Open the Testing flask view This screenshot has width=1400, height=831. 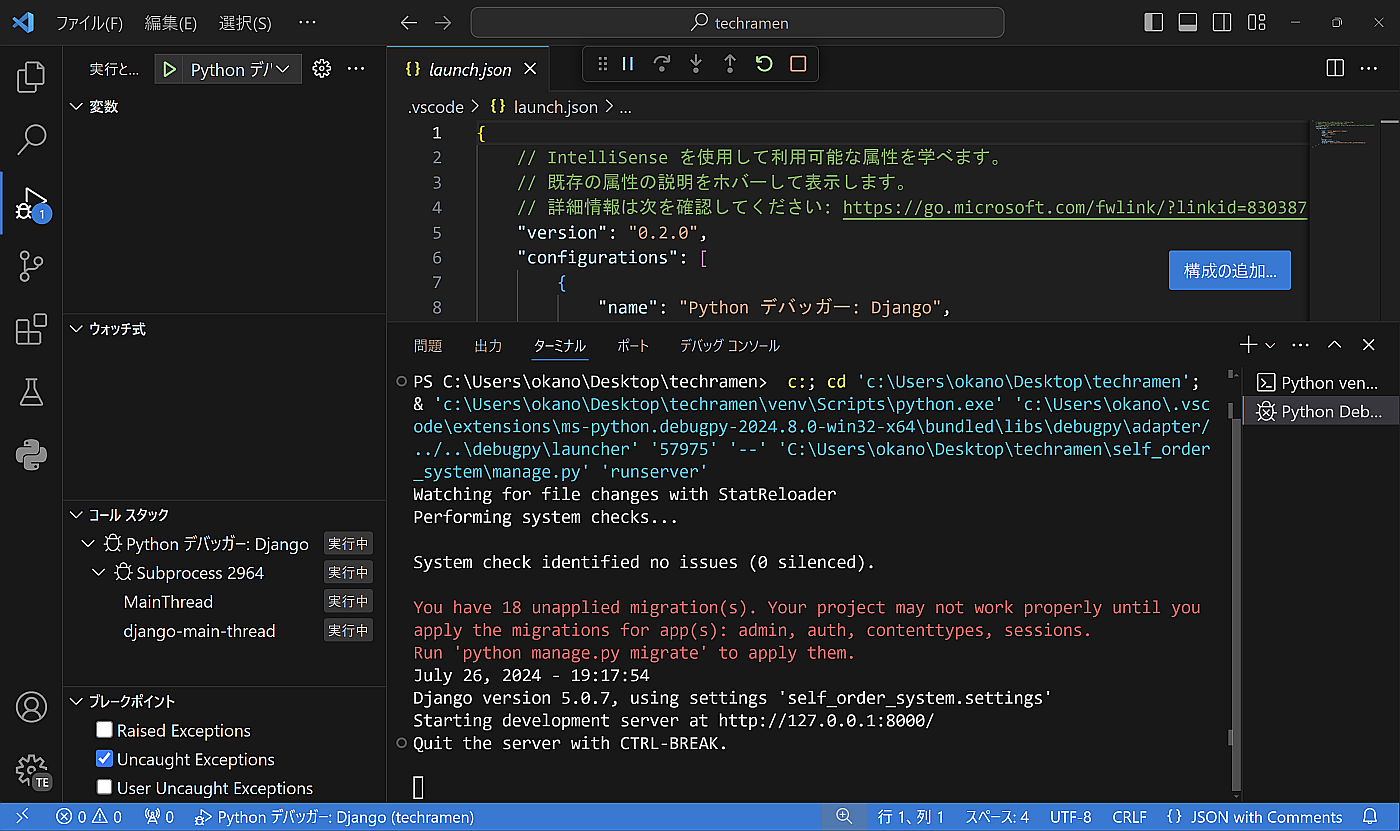point(31,392)
